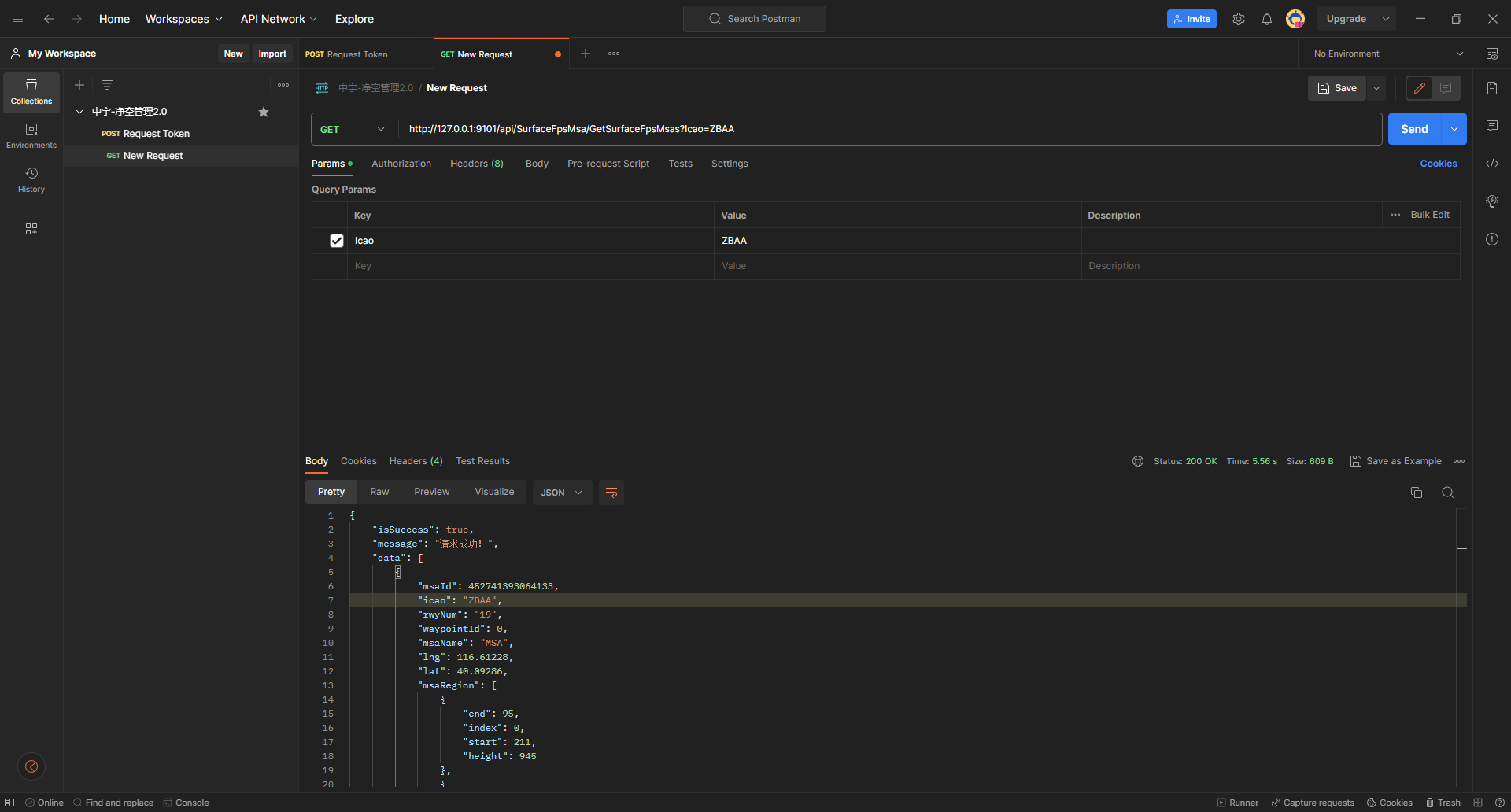Open a new tab with plus icon
Image resolution: width=1511 pixels, height=812 pixels.
coord(586,54)
